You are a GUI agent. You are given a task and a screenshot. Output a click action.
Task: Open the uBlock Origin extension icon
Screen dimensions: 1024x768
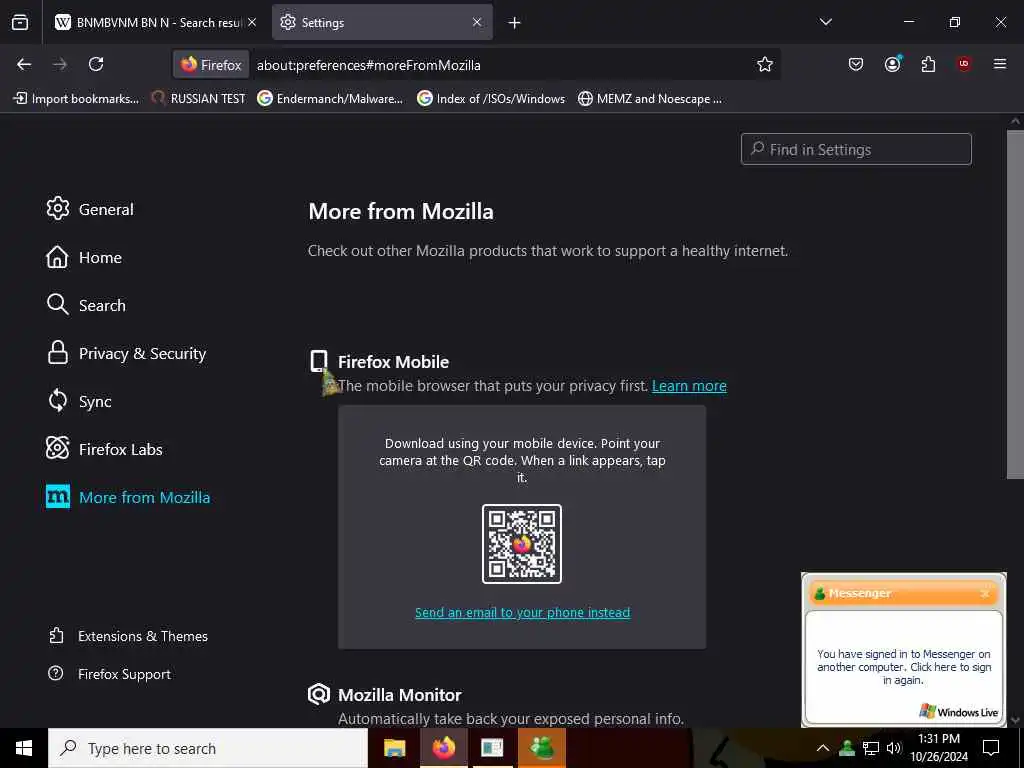(x=964, y=63)
